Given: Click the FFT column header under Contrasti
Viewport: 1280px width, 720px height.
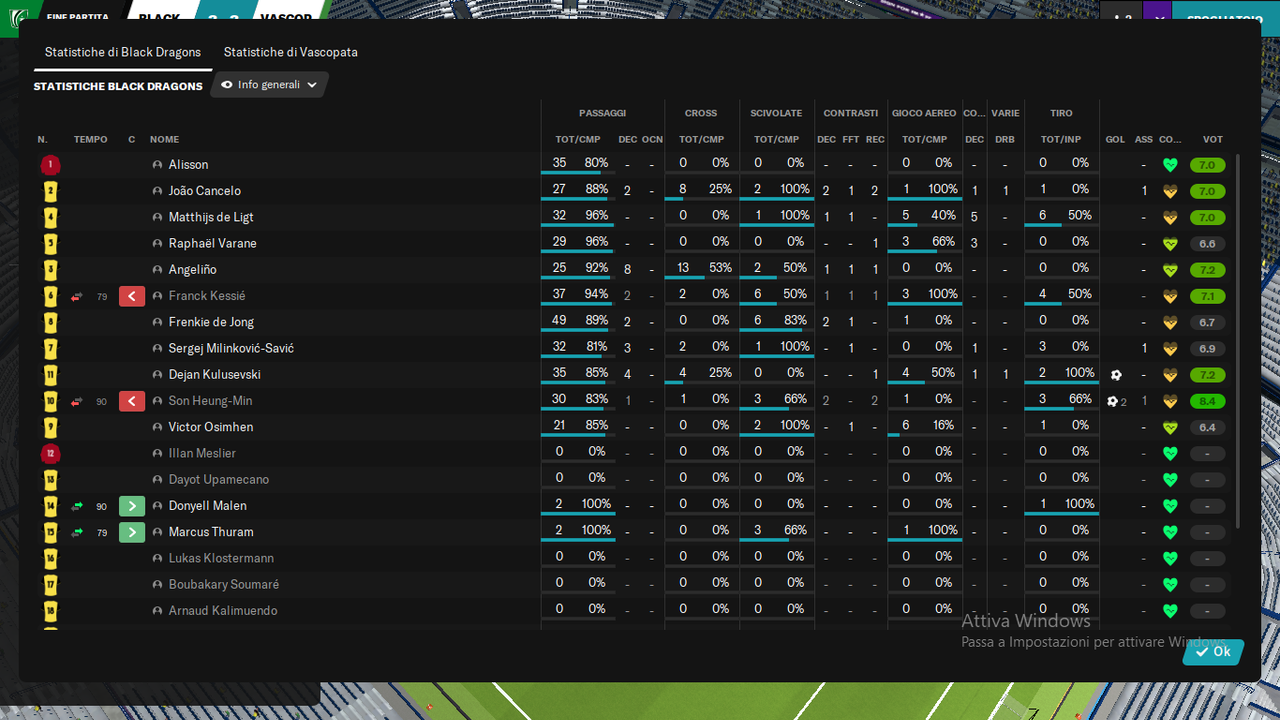Looking at the screenshot, I should tap(851, 140).
